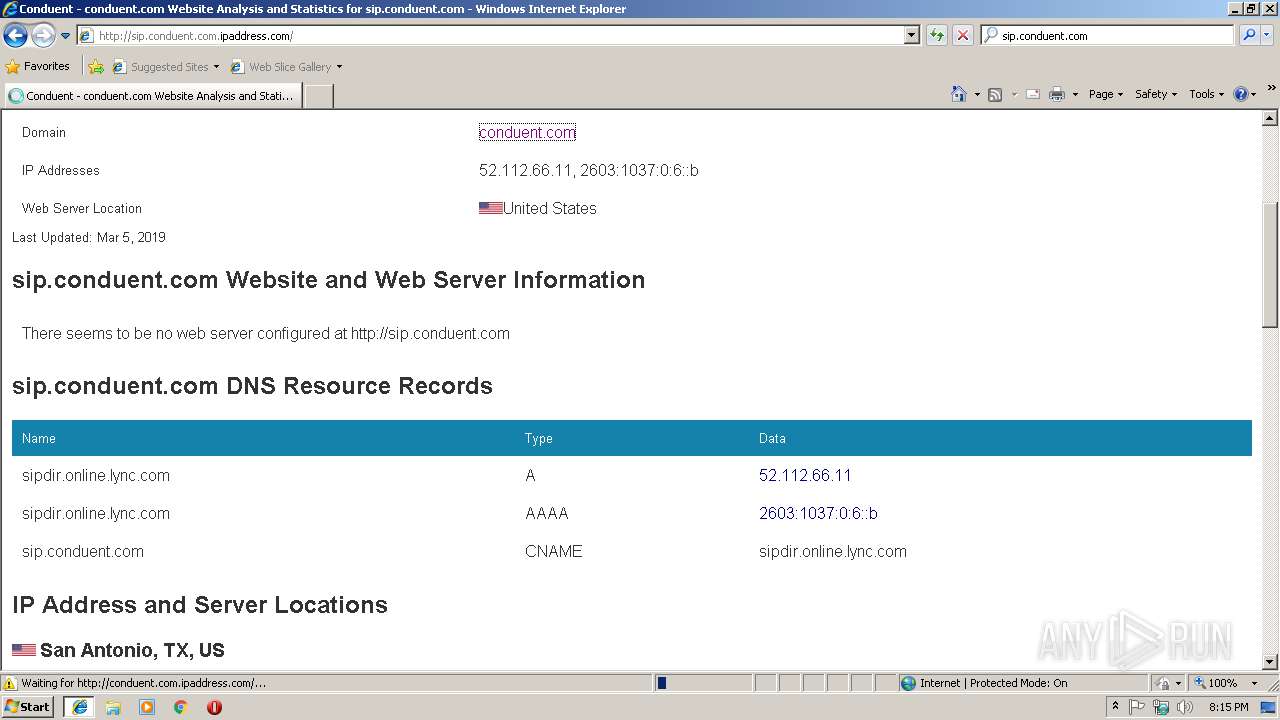Open a new blank tab
Screen dimensions: 1280x720
[x=318, y=96]
